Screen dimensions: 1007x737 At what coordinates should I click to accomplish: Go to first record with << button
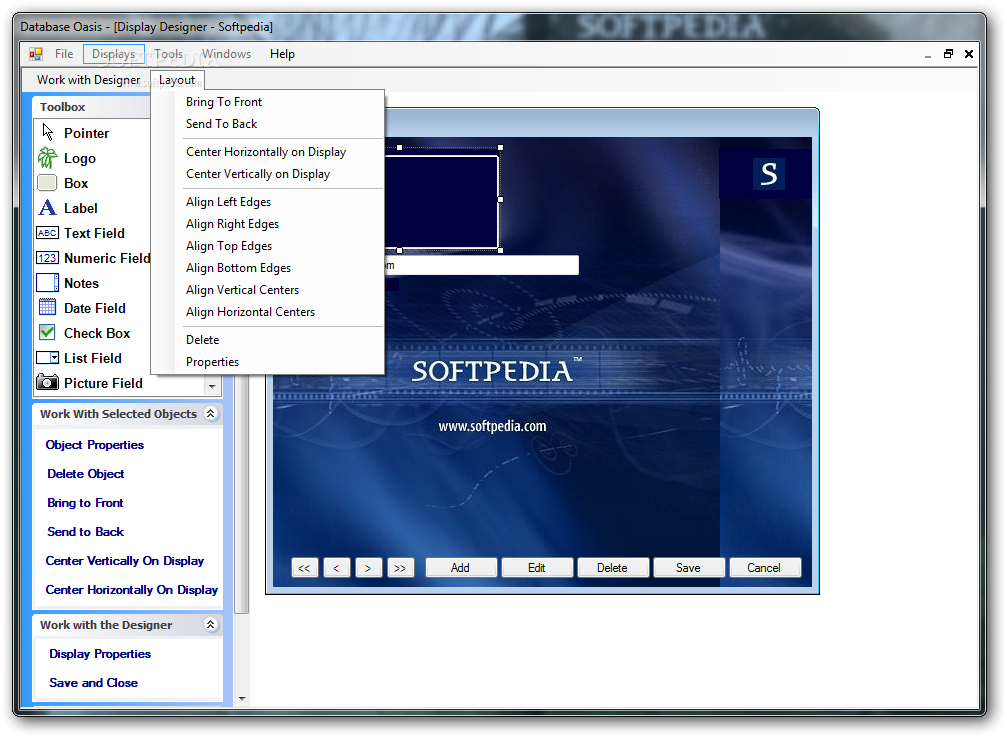point(304,568)
